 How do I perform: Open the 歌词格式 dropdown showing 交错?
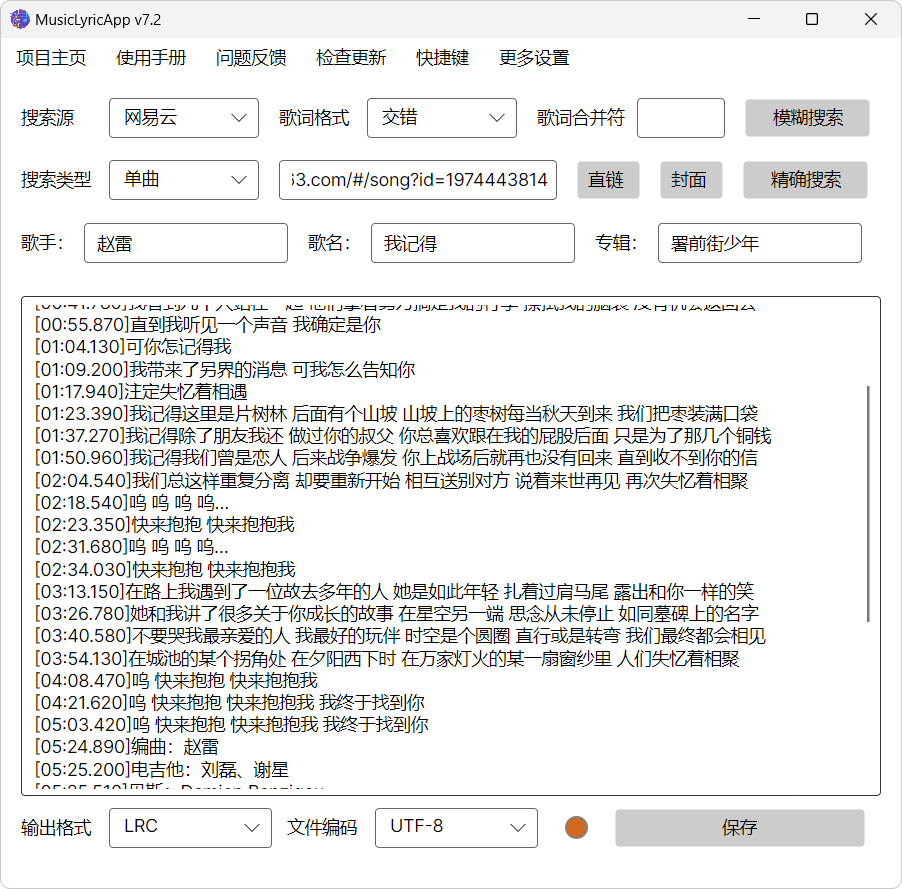tap(441, 117)
